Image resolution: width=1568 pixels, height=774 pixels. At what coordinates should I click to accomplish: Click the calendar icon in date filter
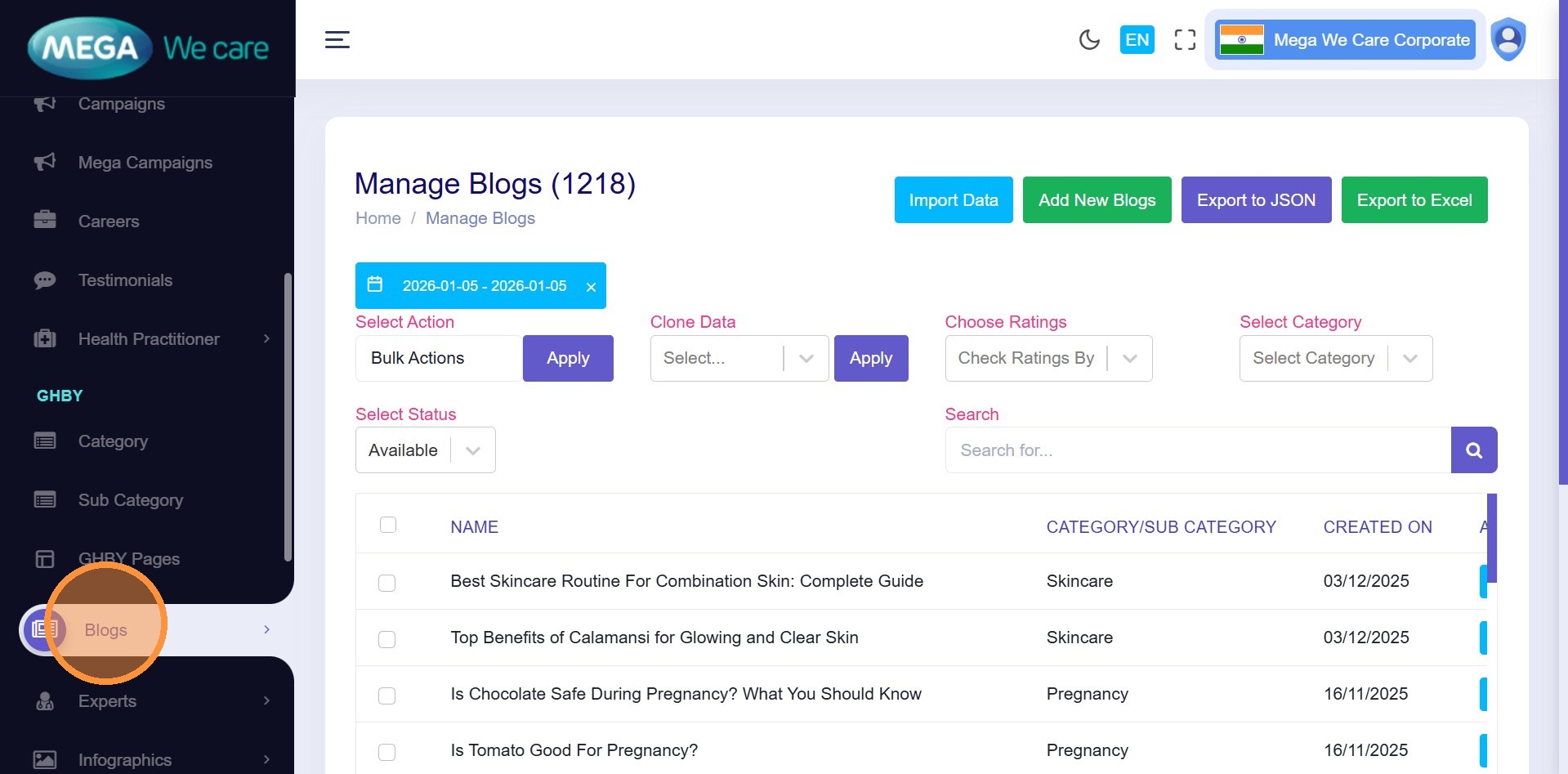coord(375,284)
